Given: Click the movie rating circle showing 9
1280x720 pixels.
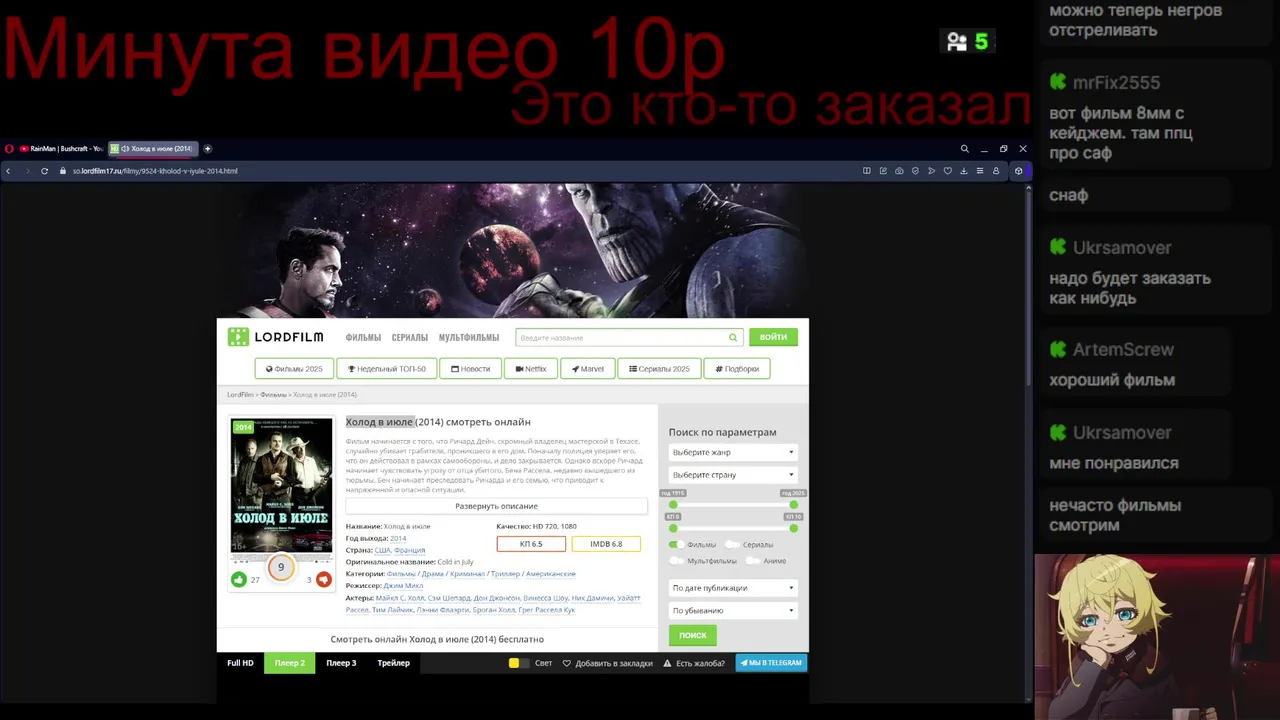Looking at the screenshot, I should pos(281,567).
